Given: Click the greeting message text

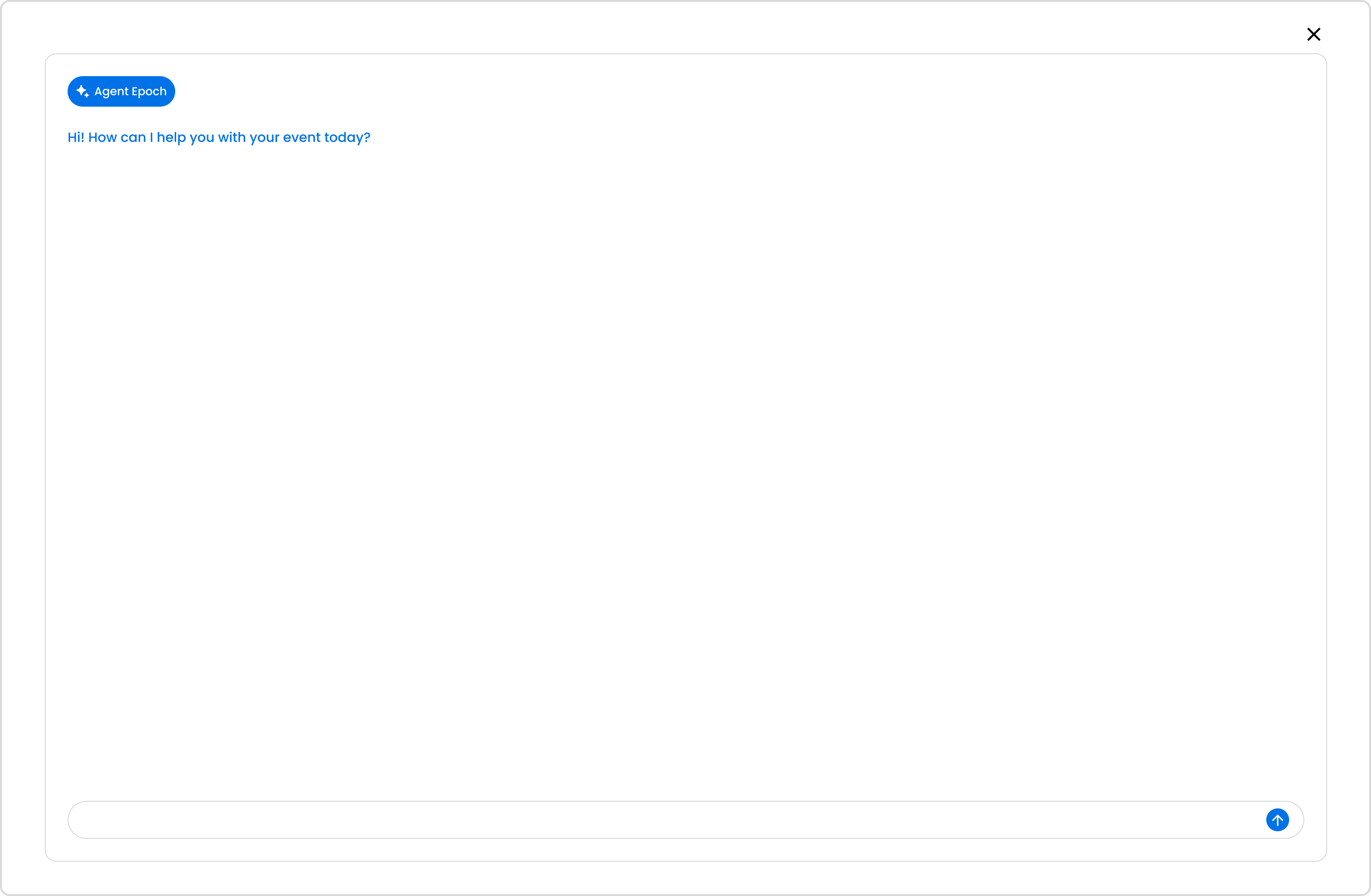Looking at the screenshot, I should click(x=219, y=138).
